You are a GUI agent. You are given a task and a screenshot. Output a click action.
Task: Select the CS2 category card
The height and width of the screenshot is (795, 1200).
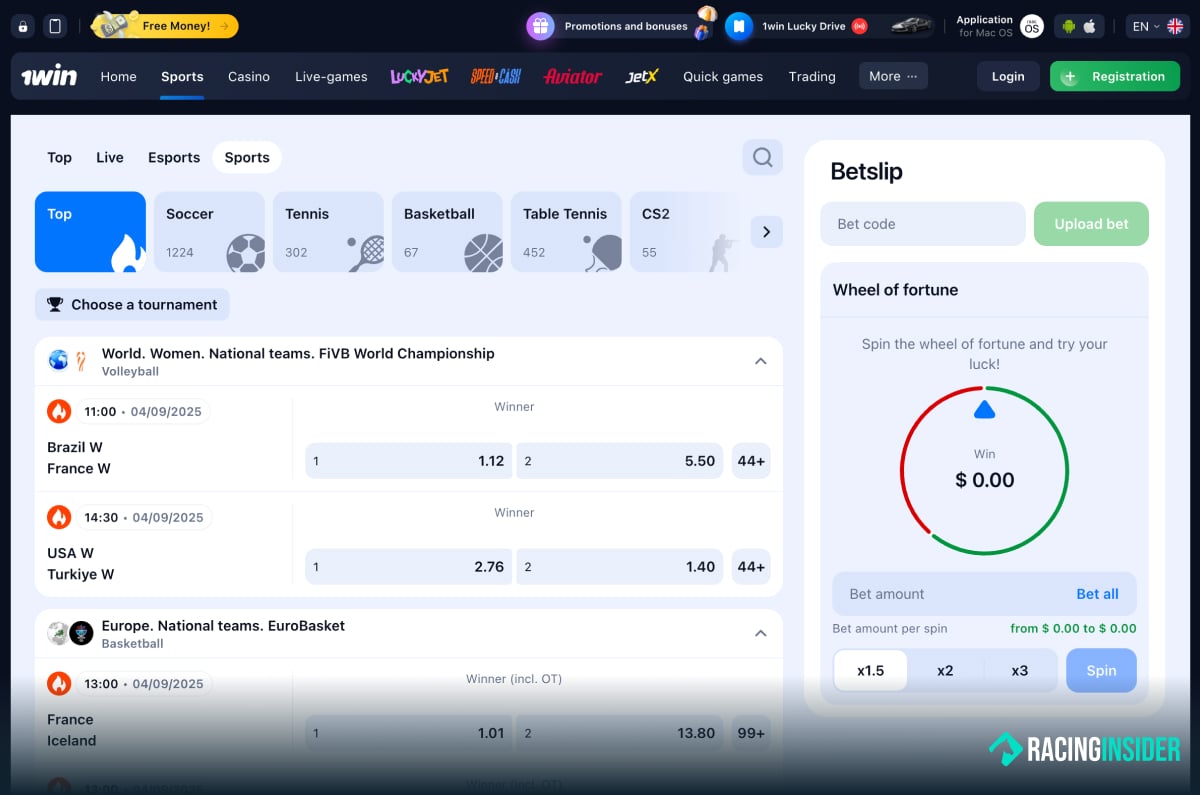[x=685, y=232]
